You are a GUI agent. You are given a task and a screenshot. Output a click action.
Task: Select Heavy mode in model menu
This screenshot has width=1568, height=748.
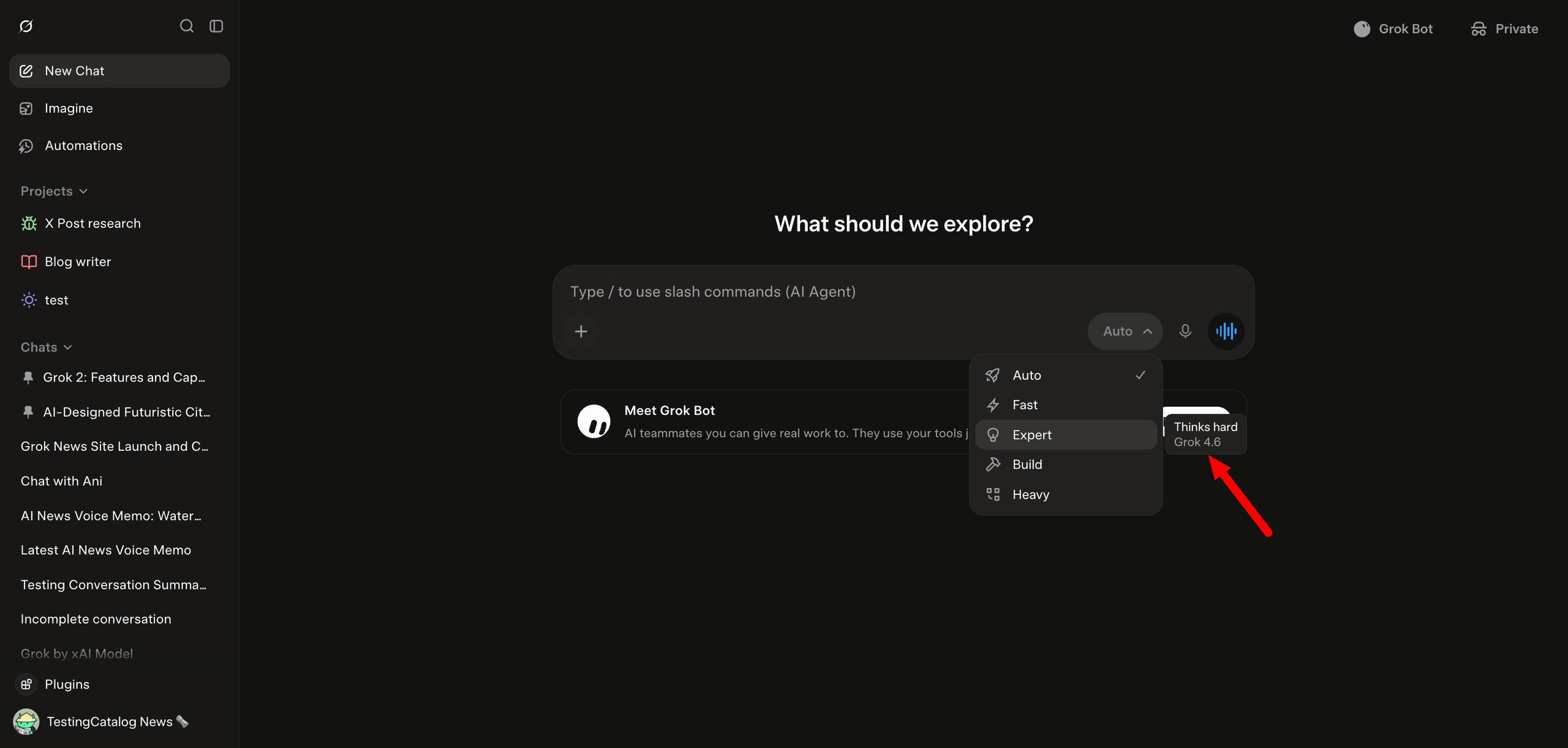tap(1066, 494)
